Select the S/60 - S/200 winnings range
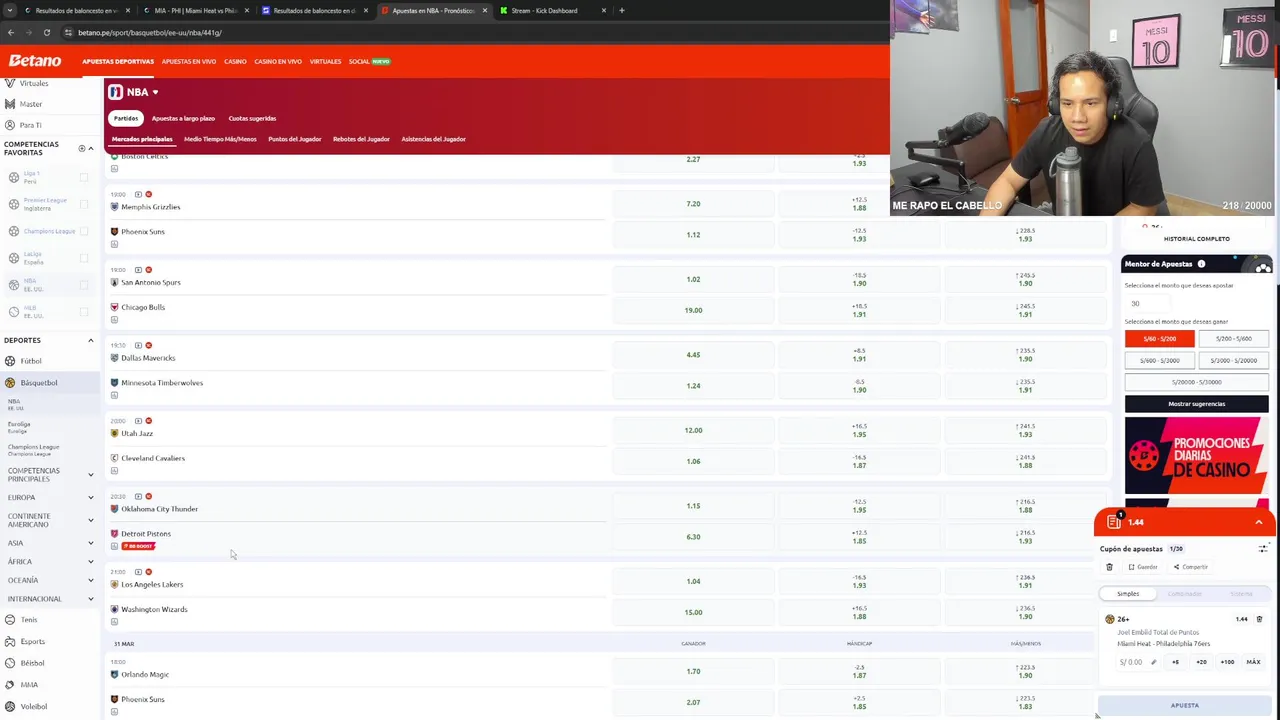Screen dimensions: 1280x720 1159,339
